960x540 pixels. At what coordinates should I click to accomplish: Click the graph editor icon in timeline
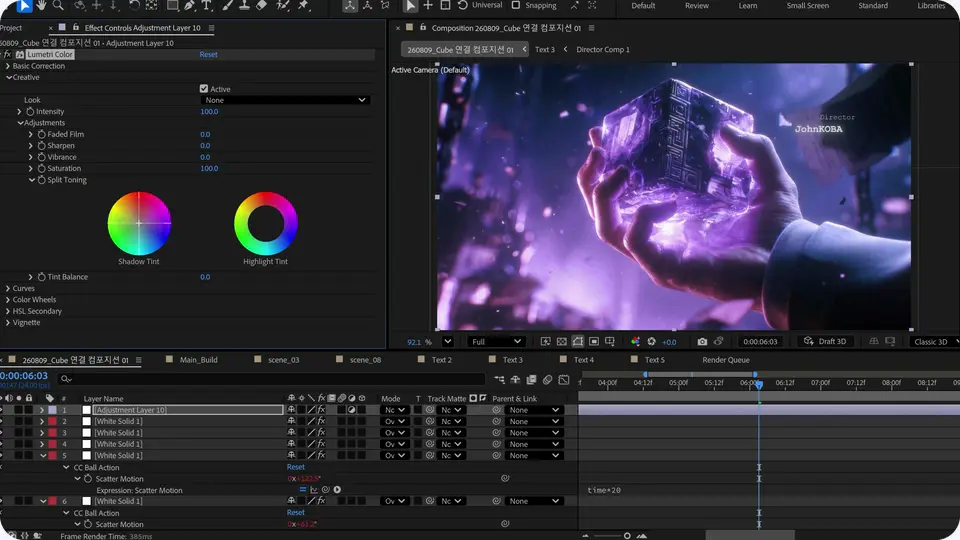click(x=564, y=380)
